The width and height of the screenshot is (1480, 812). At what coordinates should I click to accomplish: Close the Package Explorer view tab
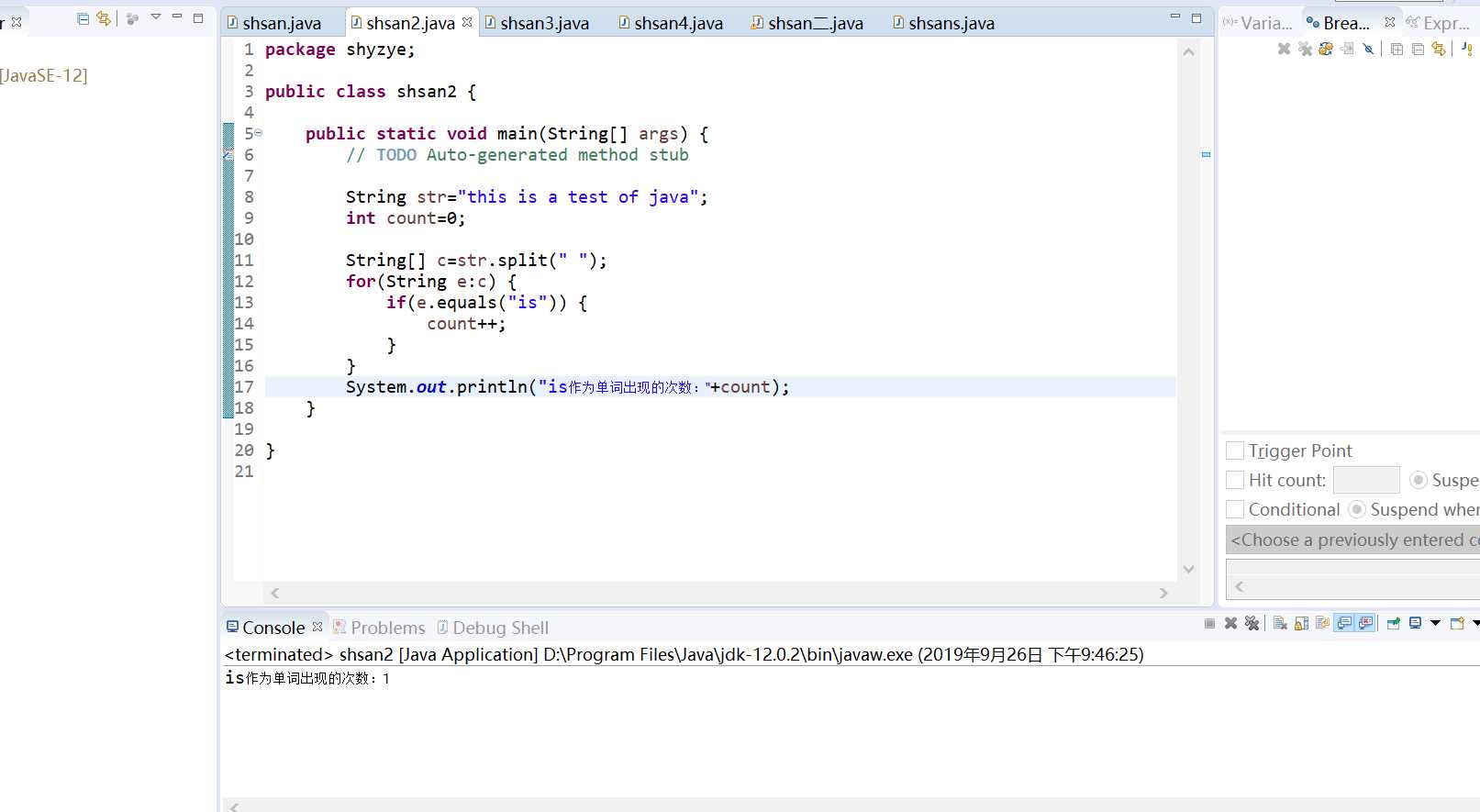16,22
